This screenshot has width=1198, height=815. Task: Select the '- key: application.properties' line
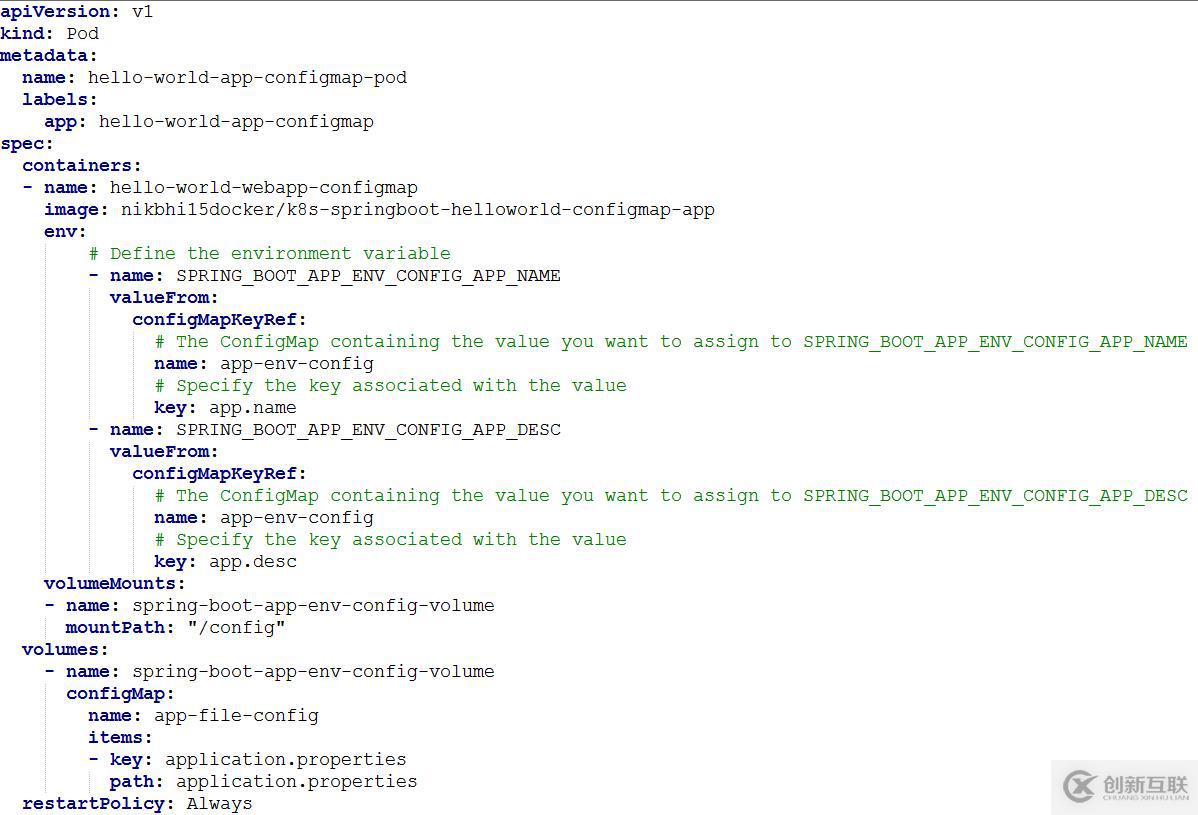248,761
